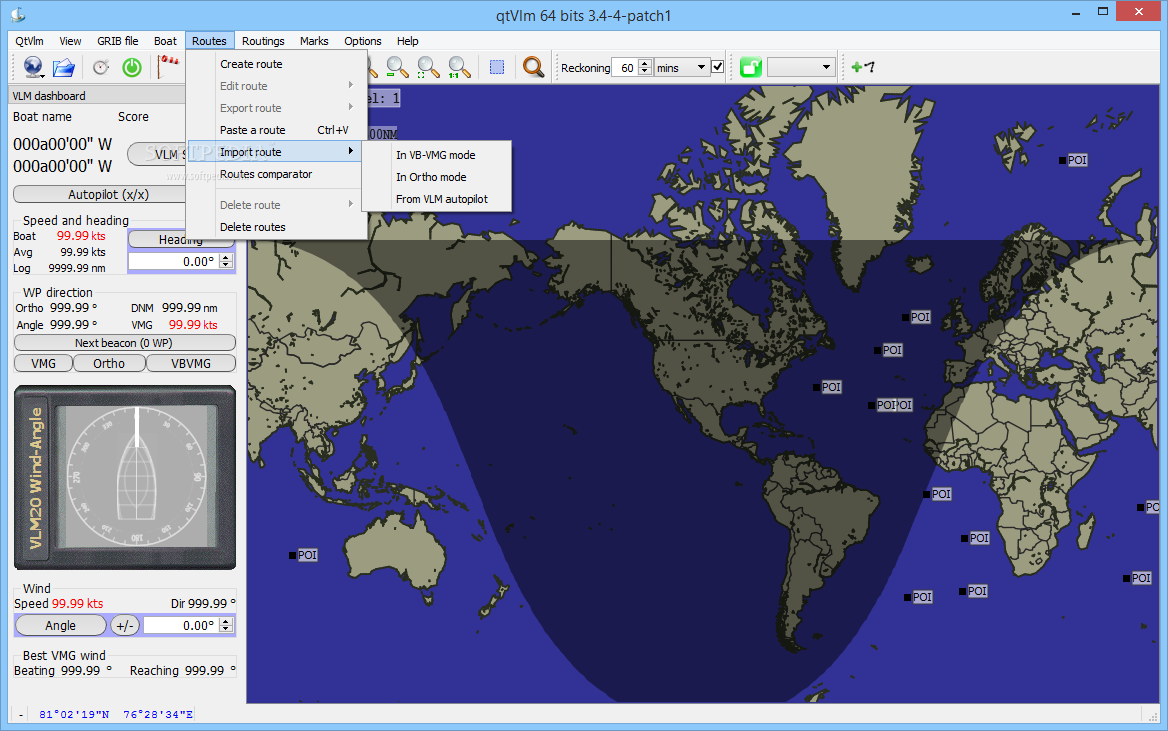The height and width of the screenshot is (731, 1168).
Task: Click the green power button icon
Action: [x=132, y=67]
